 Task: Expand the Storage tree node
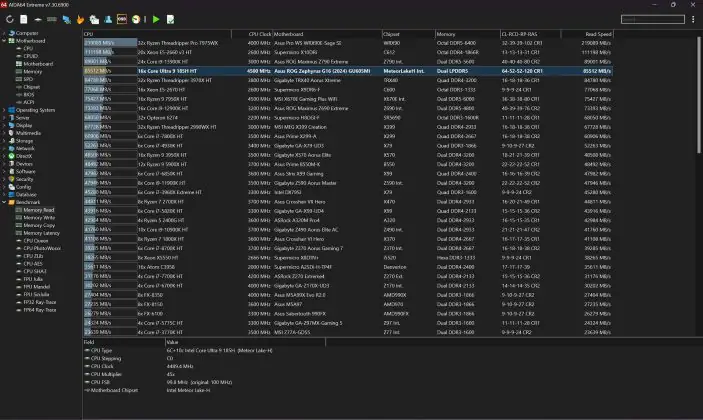coord(4,141)
